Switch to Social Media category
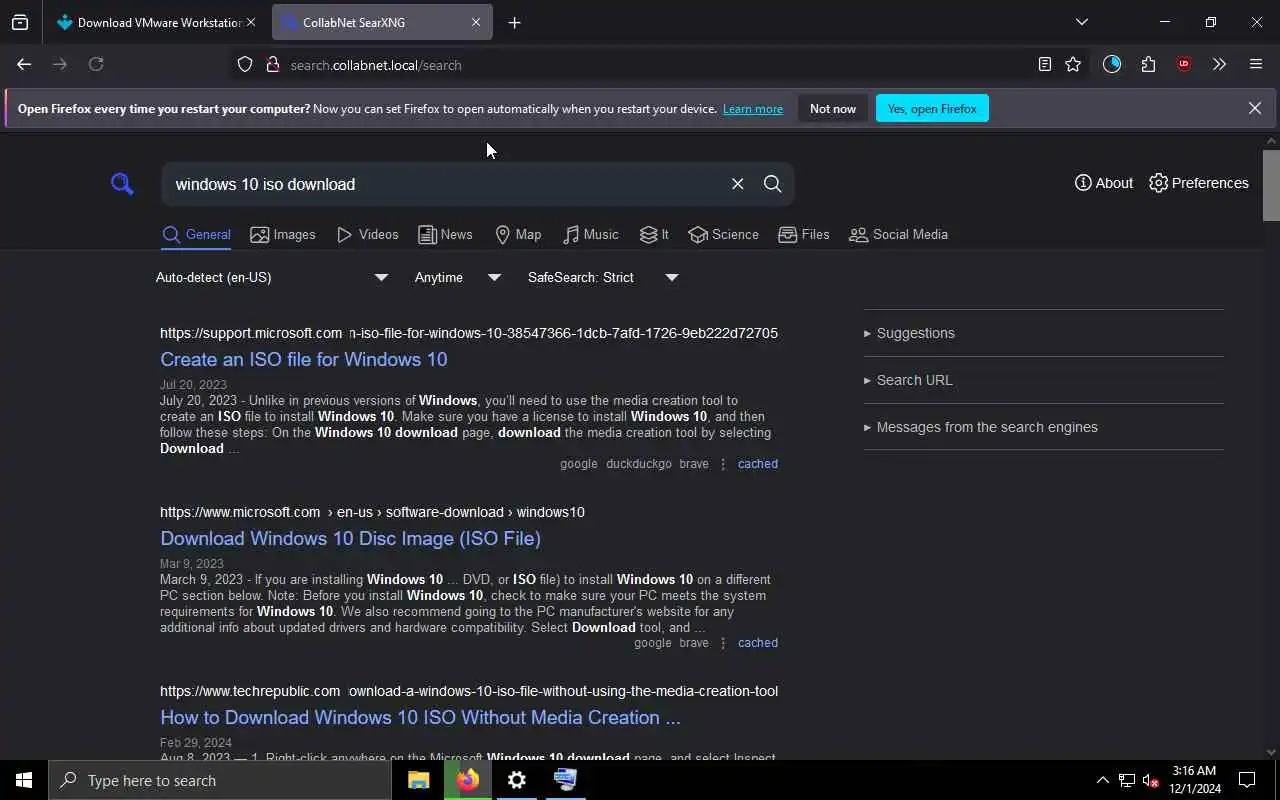Image resolution: width=1280 pixels, height=800 pixels. pos(898,235)
